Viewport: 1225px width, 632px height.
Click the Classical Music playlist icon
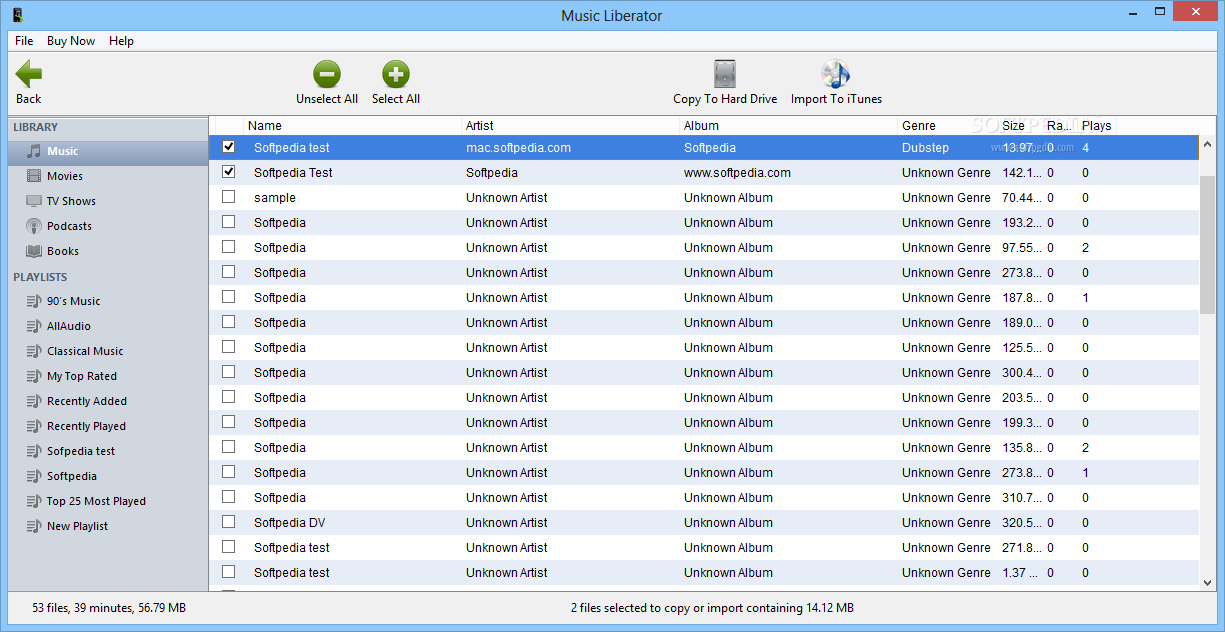[x=34, y=351]
